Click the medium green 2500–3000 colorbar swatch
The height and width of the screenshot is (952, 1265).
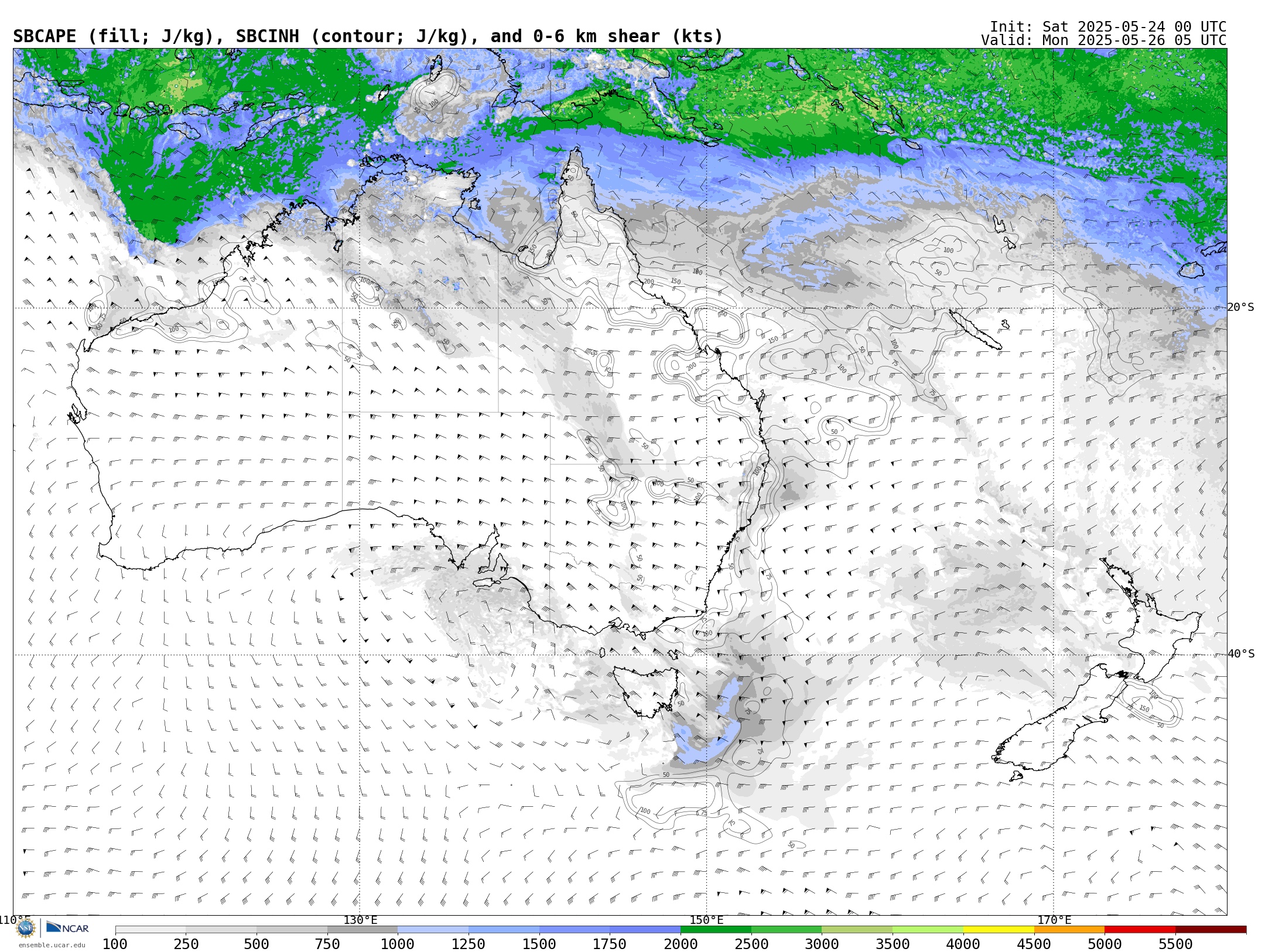click(x=787, y=930)
